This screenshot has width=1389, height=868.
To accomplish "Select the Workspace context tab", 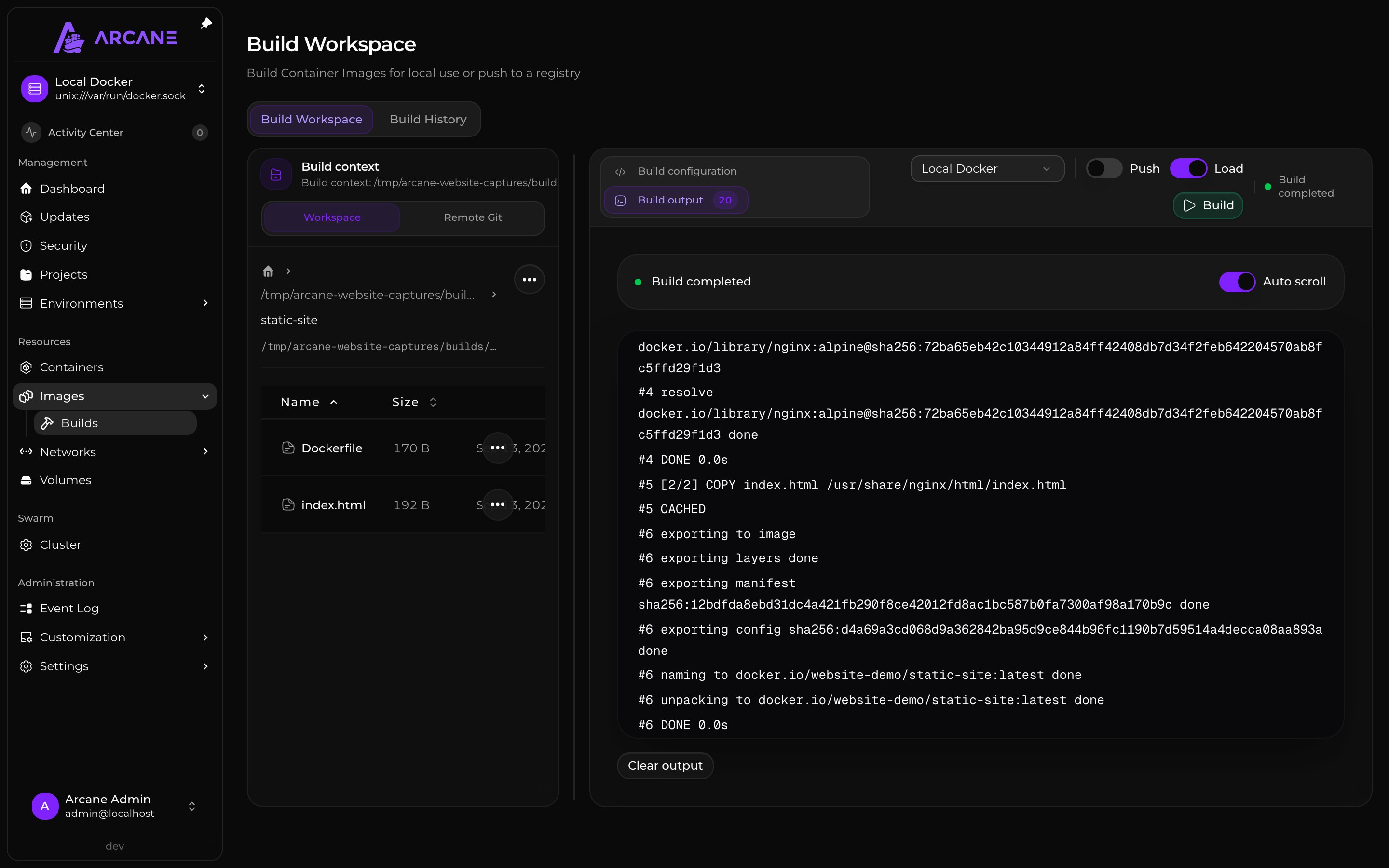I will pyautogui.click(x=332, y=217).
